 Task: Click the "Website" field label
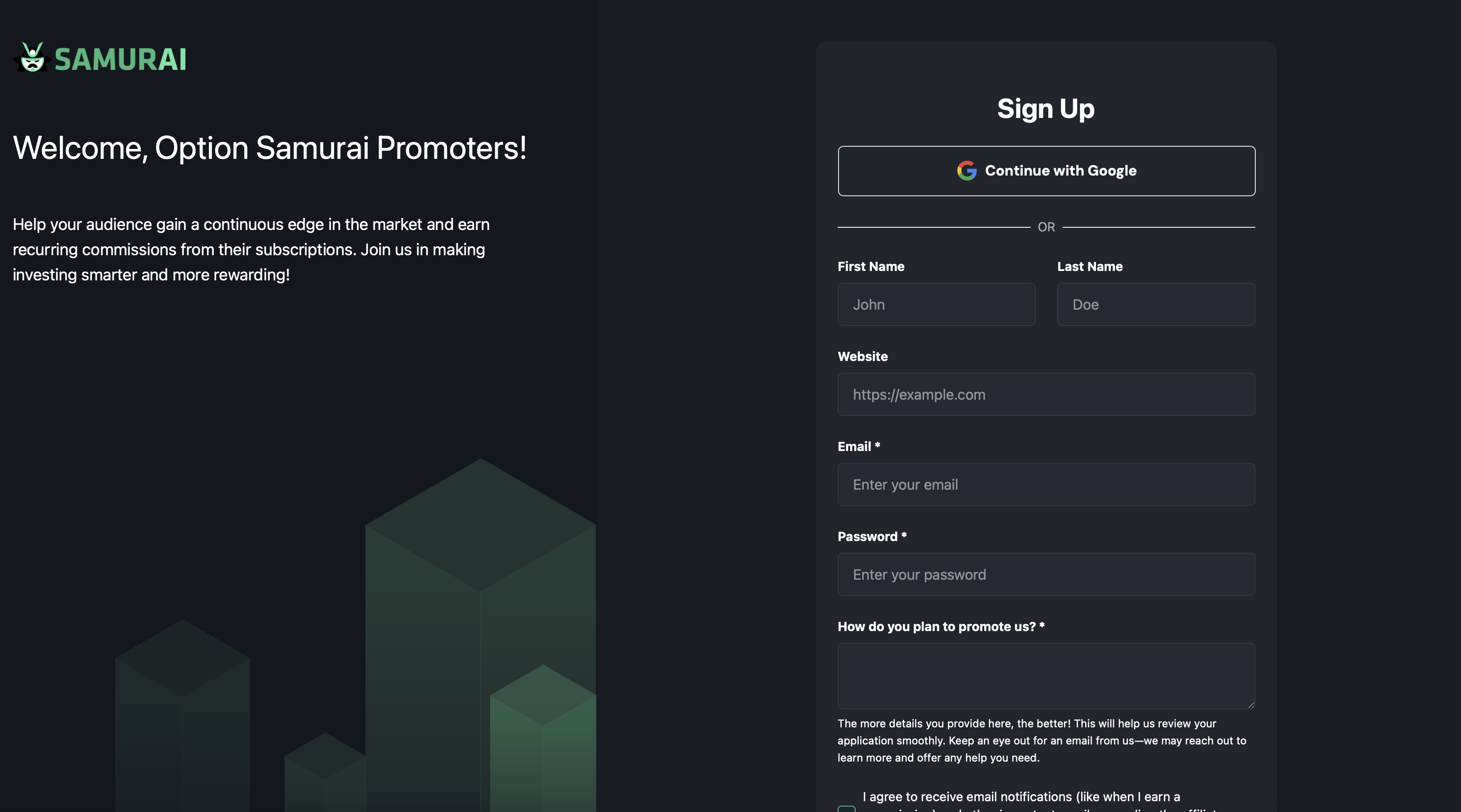862,356
